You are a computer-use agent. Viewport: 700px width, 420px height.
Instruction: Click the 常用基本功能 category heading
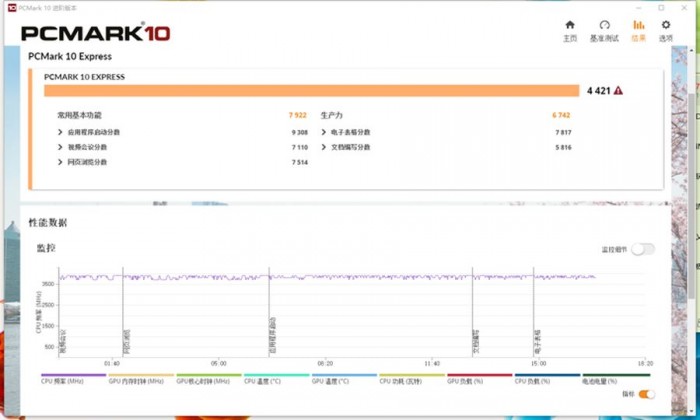point(79,116)
